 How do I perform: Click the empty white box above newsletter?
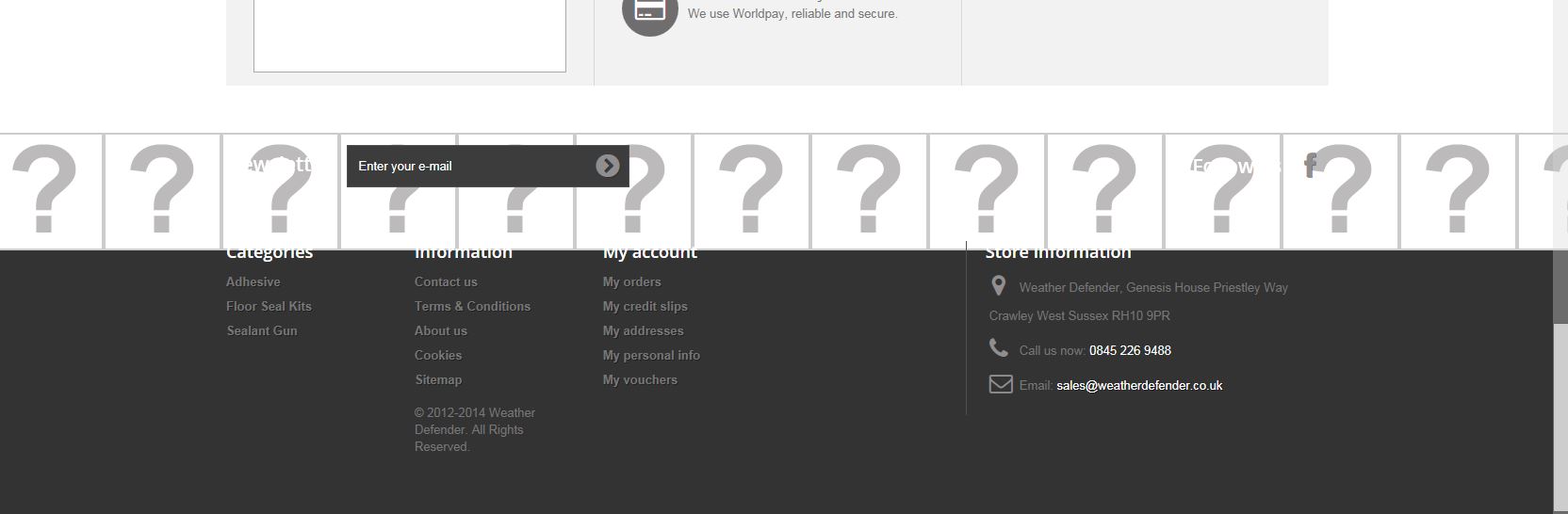pyautogui.click(x=410, y=36)
